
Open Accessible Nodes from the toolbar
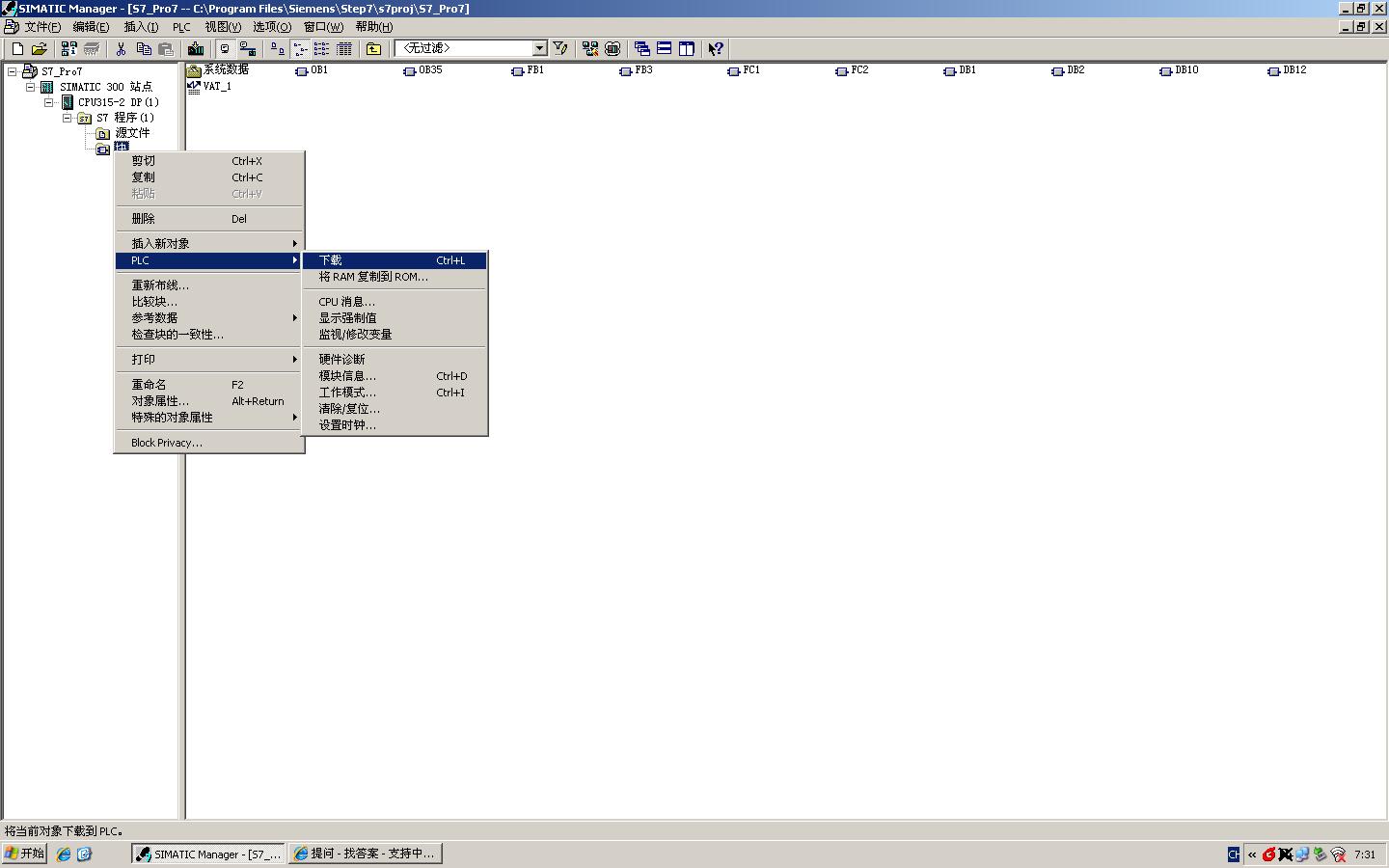coord(69,48)
